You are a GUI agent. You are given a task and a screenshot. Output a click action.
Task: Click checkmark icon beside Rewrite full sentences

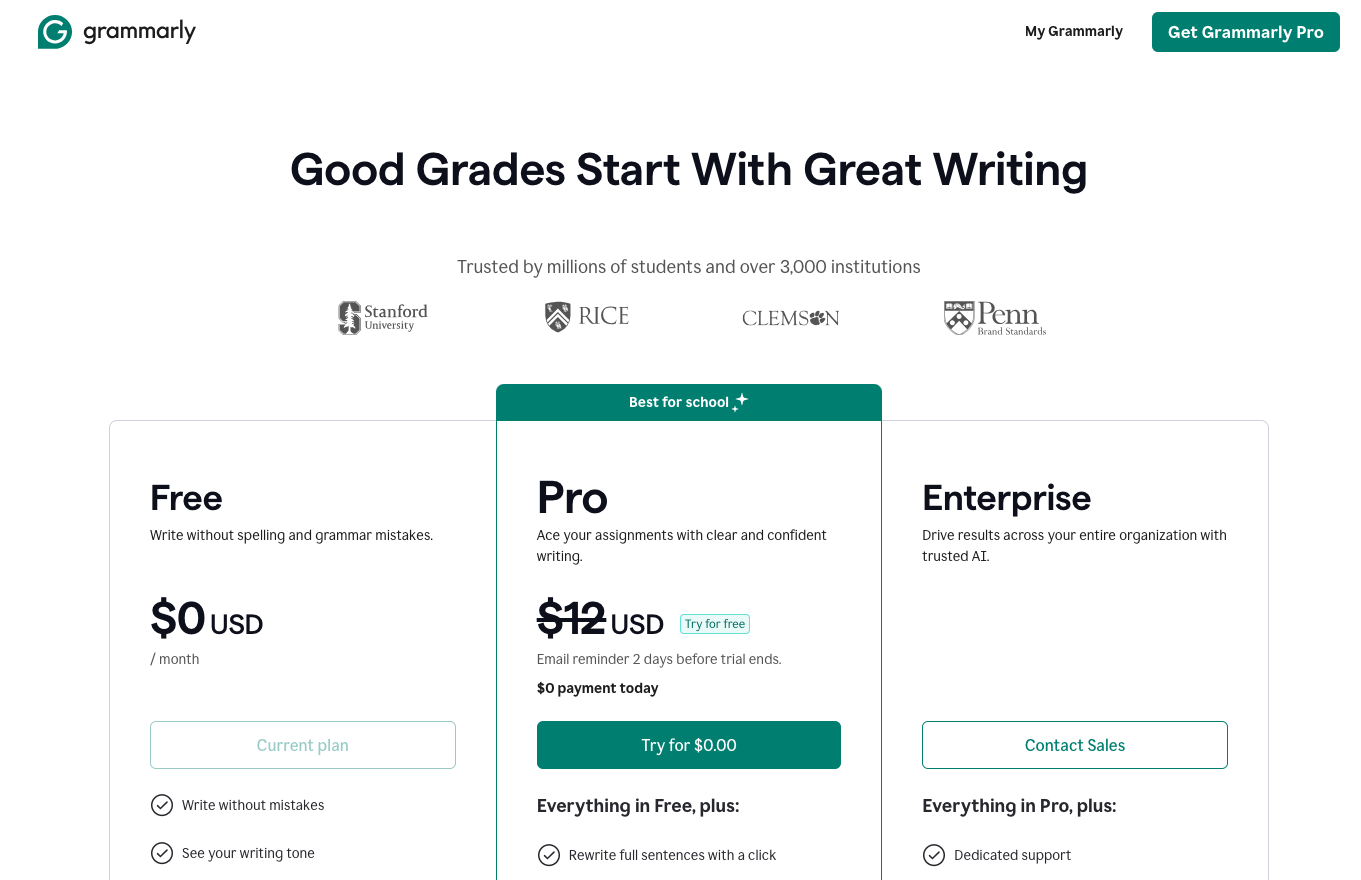click(549, 855)
